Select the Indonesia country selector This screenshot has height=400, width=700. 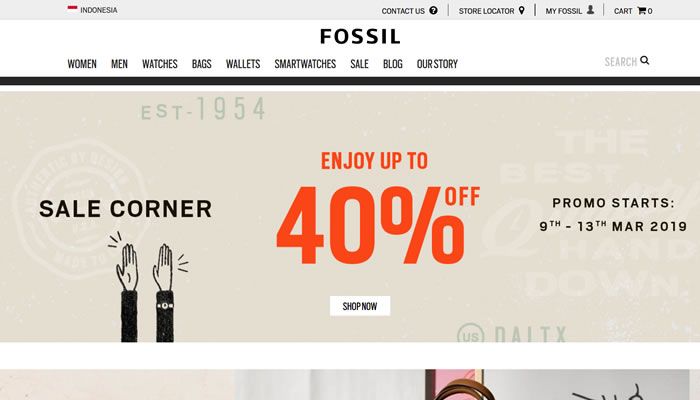(x=92, y=10)
